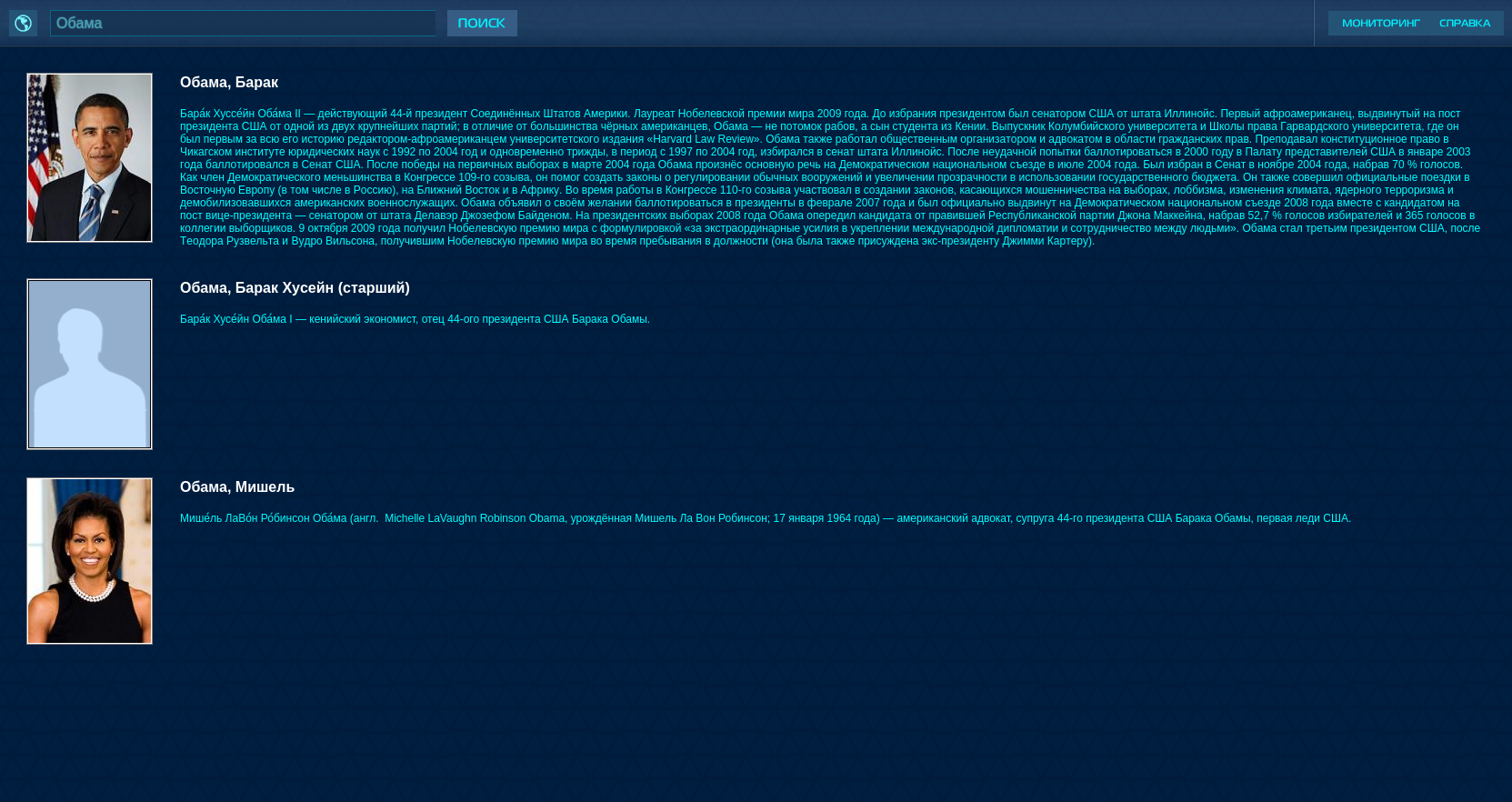Focus the search field containing 'Обама'
The image size is (1512, 802).
click(x=242, y=23)
